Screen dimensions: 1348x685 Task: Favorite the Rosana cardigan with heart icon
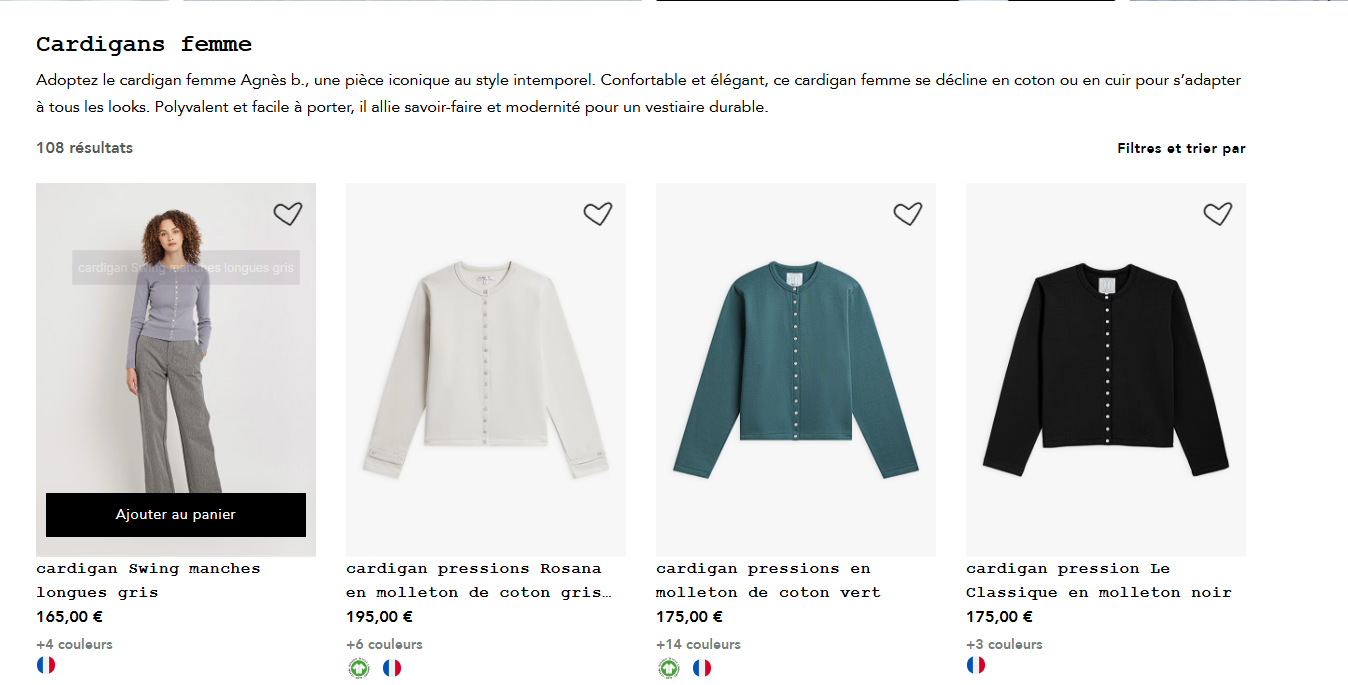pyautogui.click(x=597, y=214)
